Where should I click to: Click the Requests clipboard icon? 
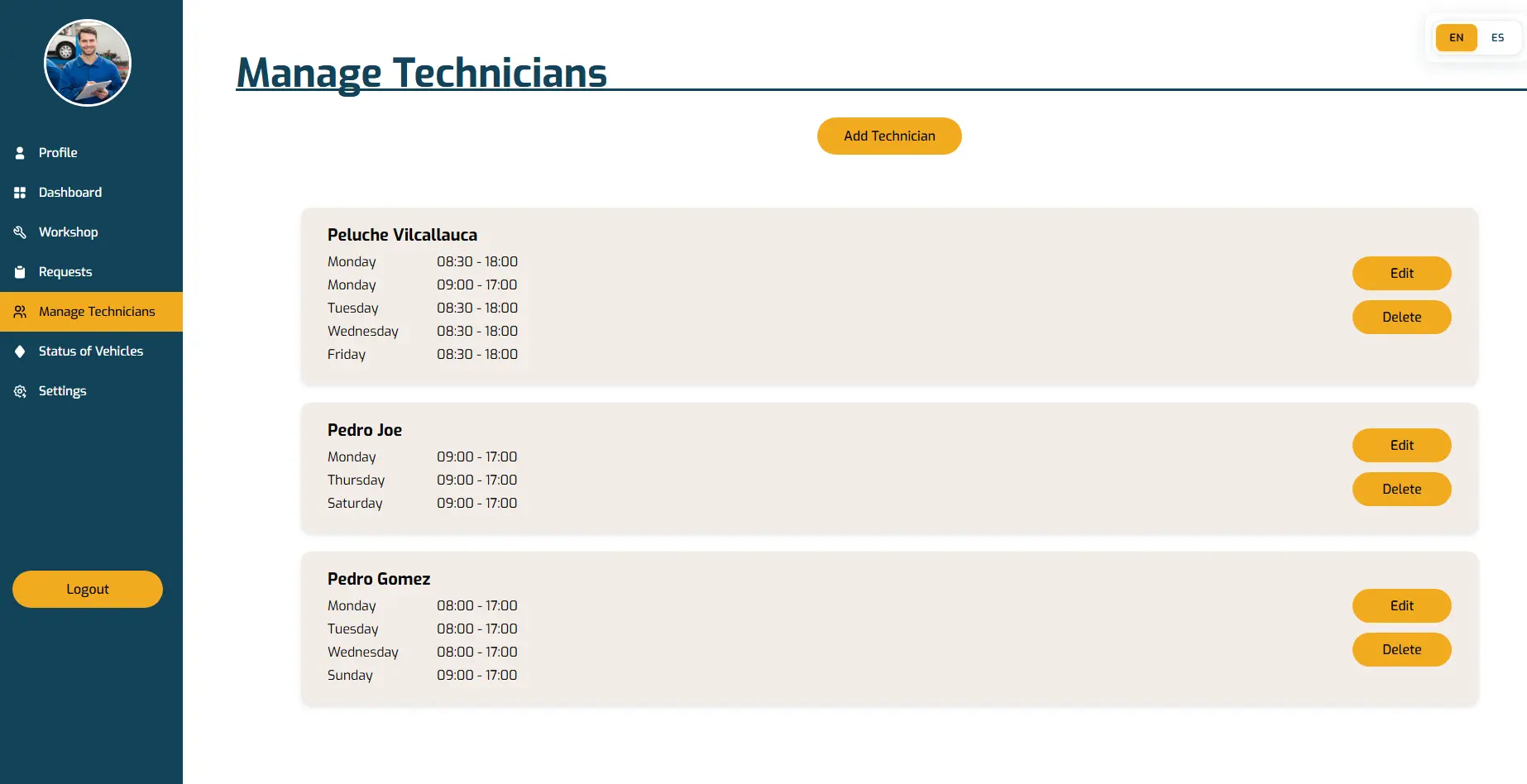click(20, 272)
